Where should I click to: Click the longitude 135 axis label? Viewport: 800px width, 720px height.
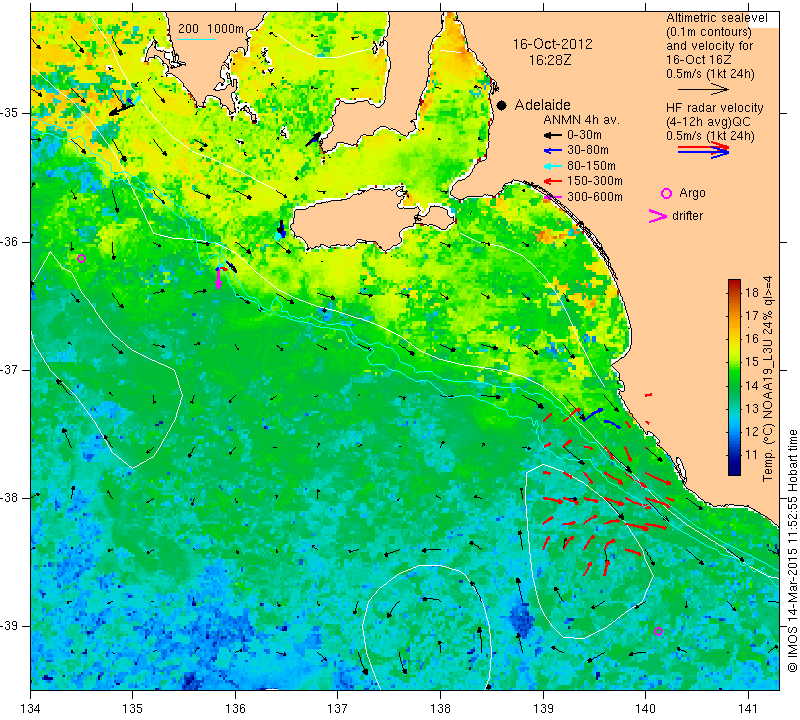(133, 708)
